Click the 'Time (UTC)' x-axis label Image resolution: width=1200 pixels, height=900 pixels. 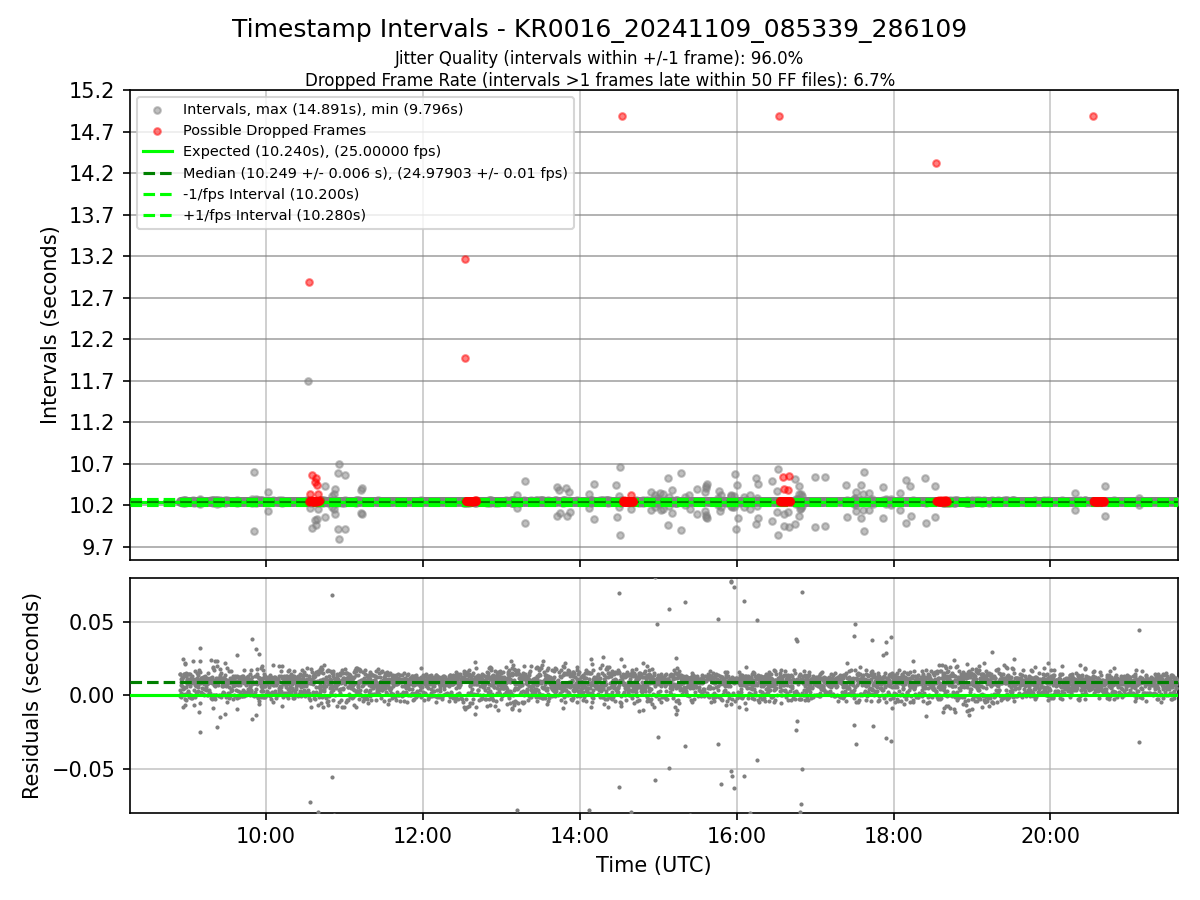tap(653, 865)
